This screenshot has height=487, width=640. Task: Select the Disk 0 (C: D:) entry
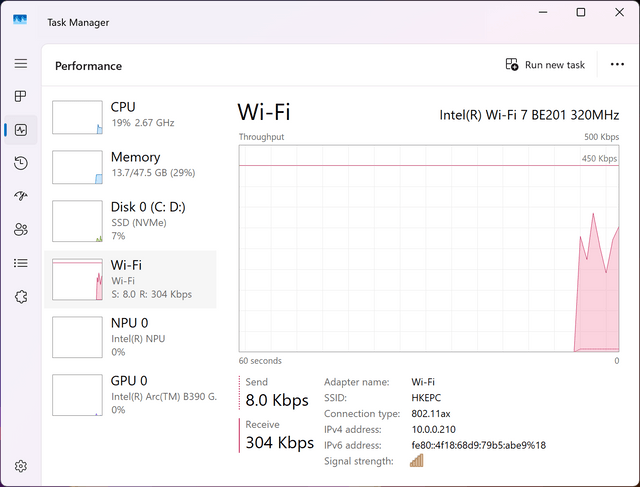(131, 221)
